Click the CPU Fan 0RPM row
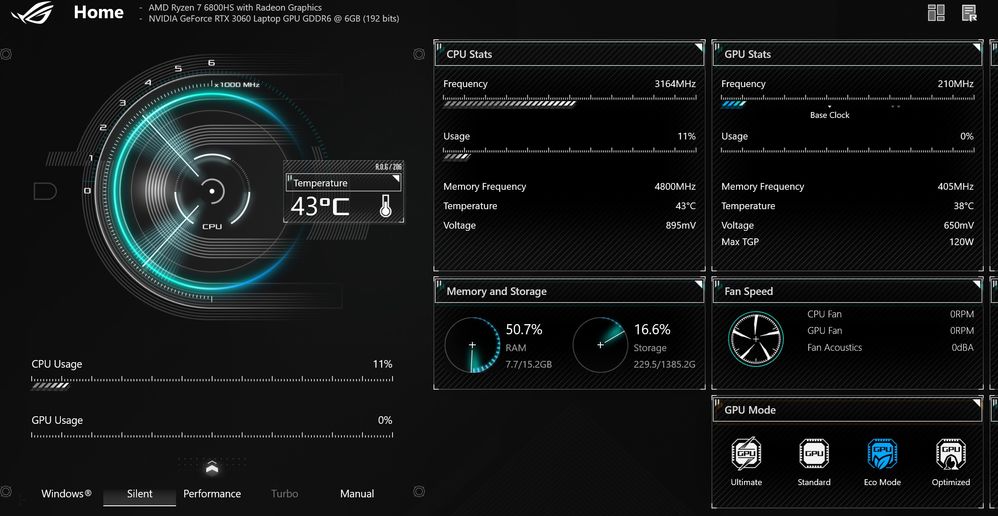The width and height of the screenshot is (998, 516). point(890,314)
